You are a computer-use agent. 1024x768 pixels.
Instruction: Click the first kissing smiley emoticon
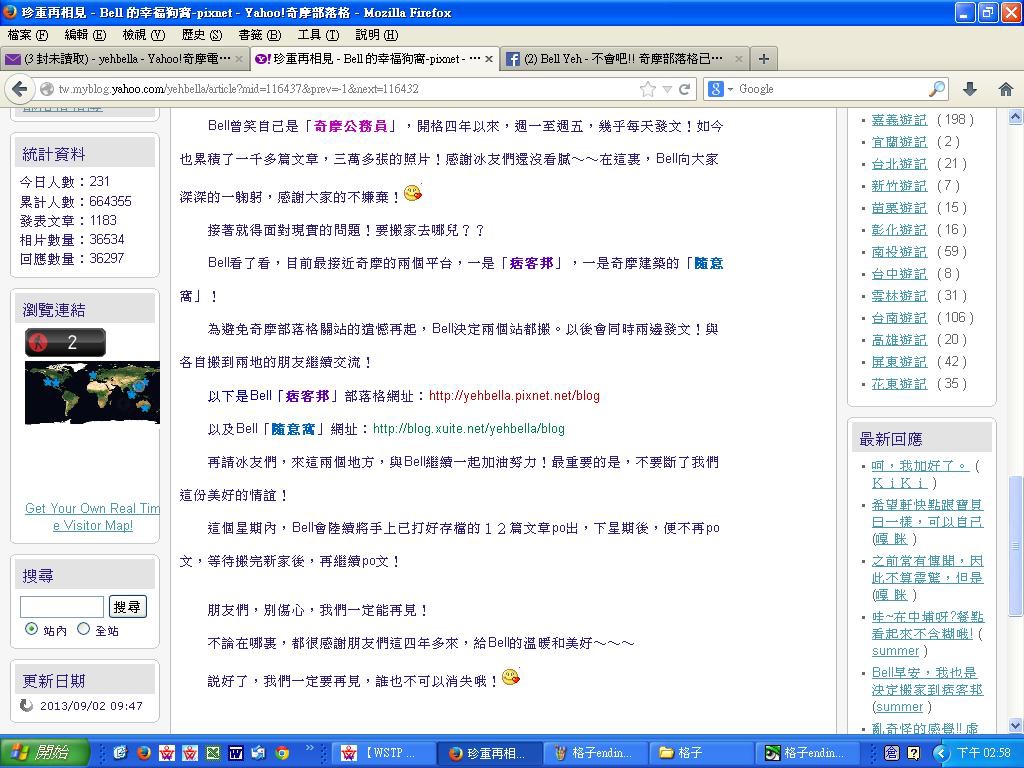(x=413, y=193)
